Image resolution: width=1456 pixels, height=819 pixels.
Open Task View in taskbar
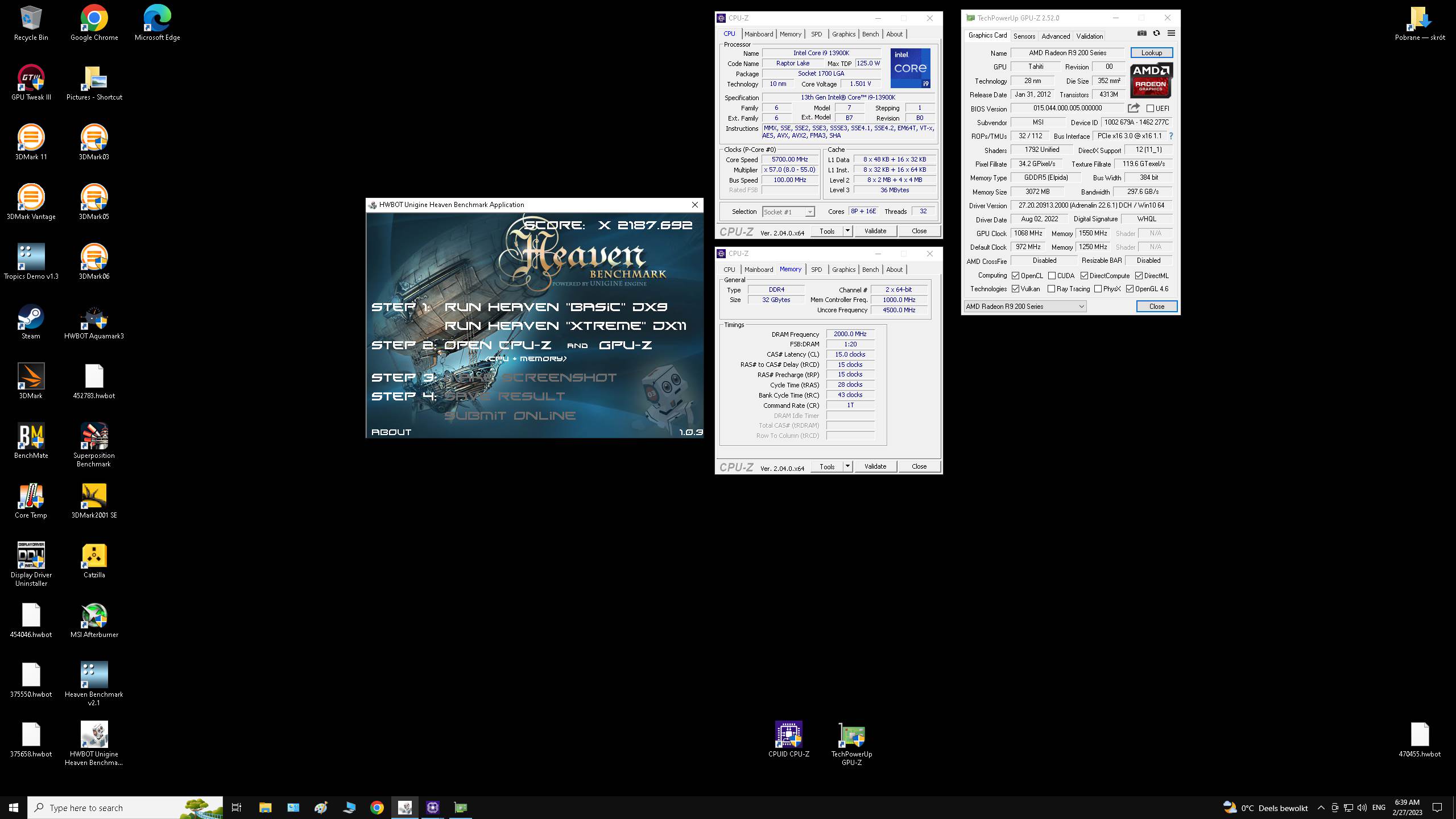pos(237,808)
